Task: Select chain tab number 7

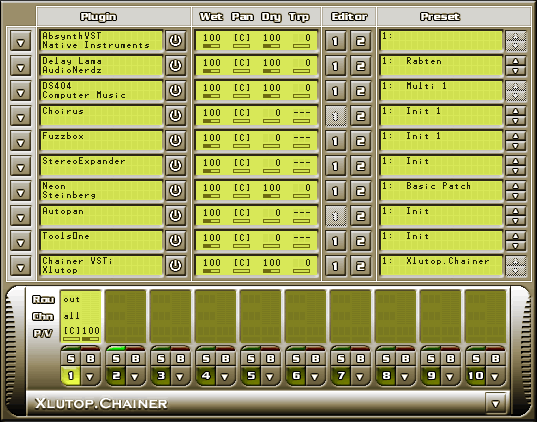Action: [x=341, y=376]
